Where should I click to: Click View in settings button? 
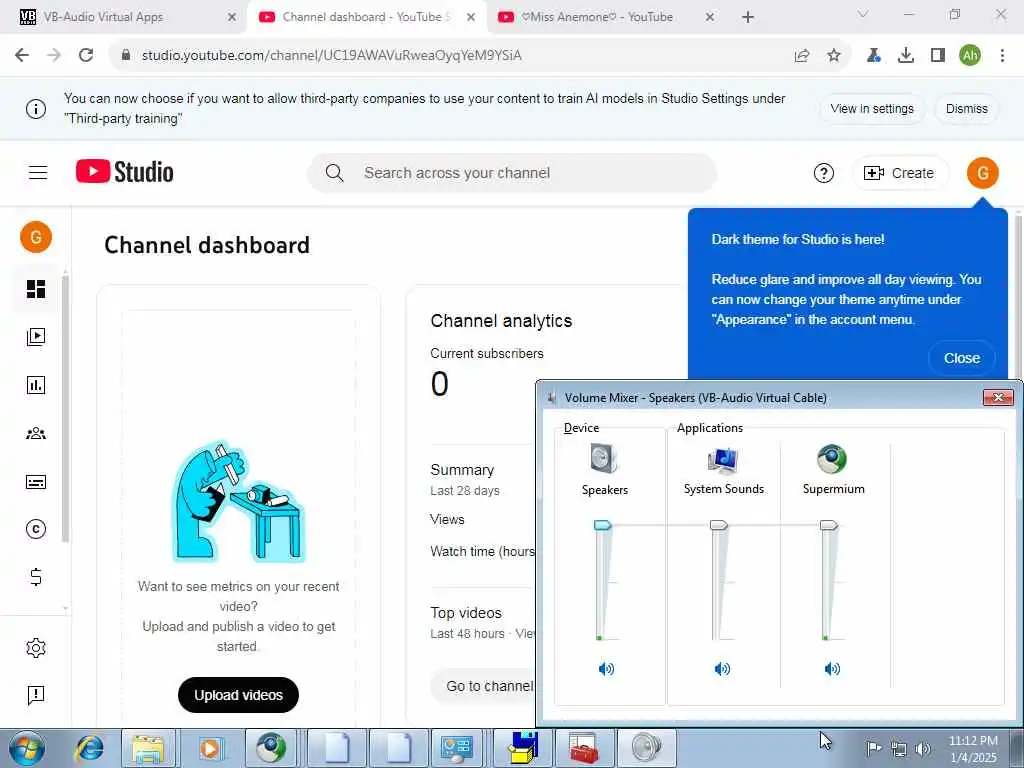coord(872,108)
